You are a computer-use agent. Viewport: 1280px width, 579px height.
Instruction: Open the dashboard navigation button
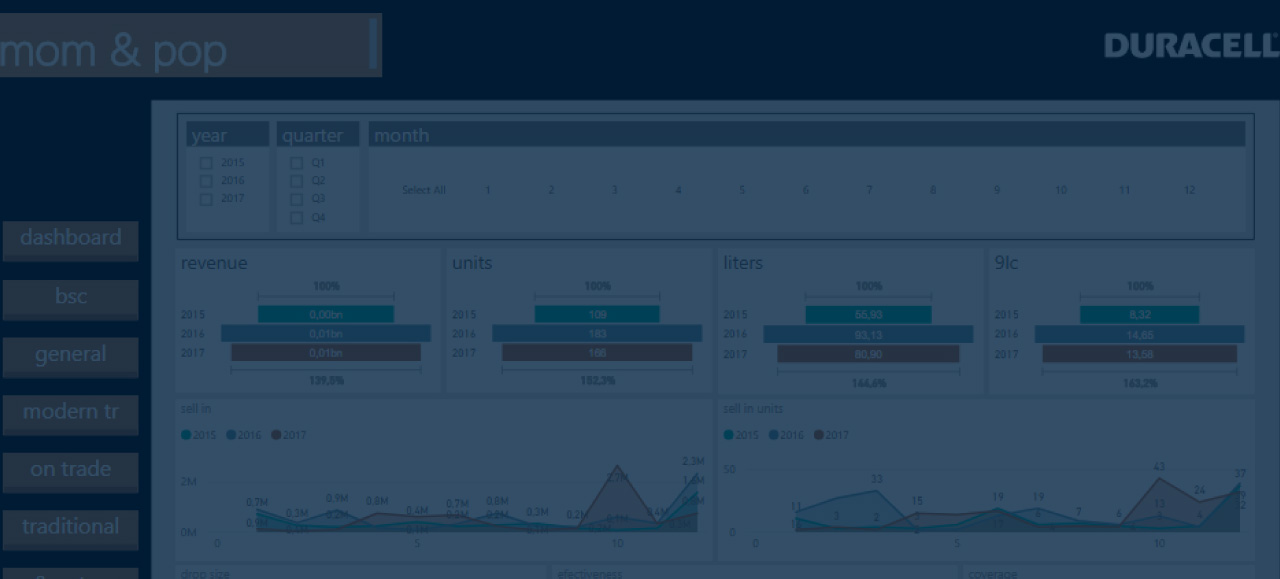[x=70, y=239]
